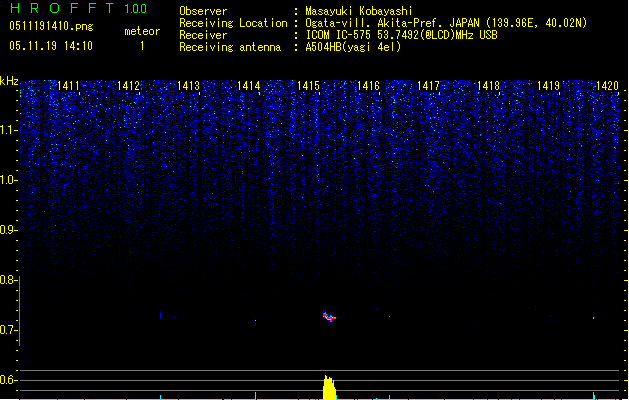Click the 1415 time axis label

tap(308, 86)
